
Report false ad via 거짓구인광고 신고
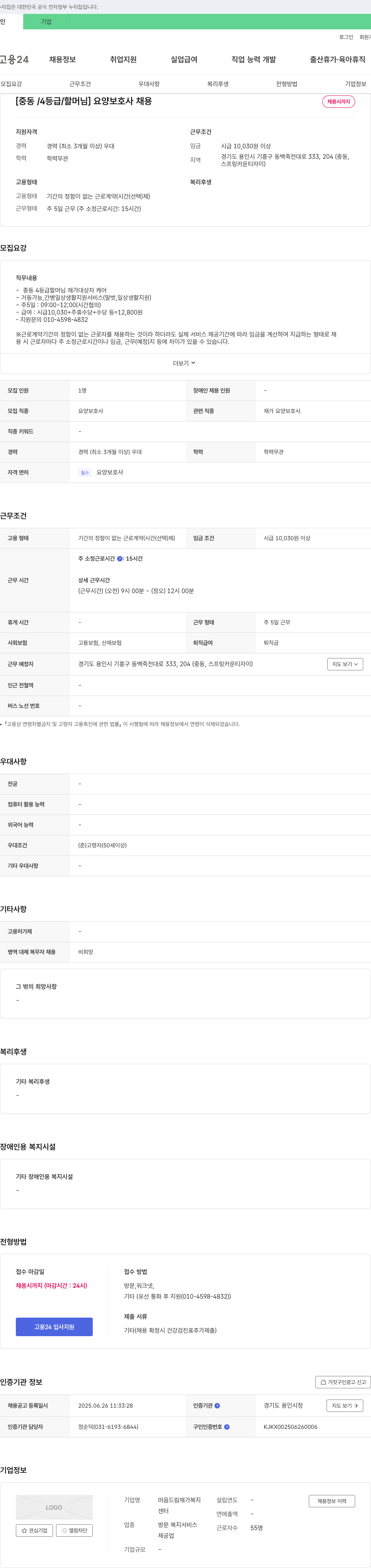coord(343,1382)
